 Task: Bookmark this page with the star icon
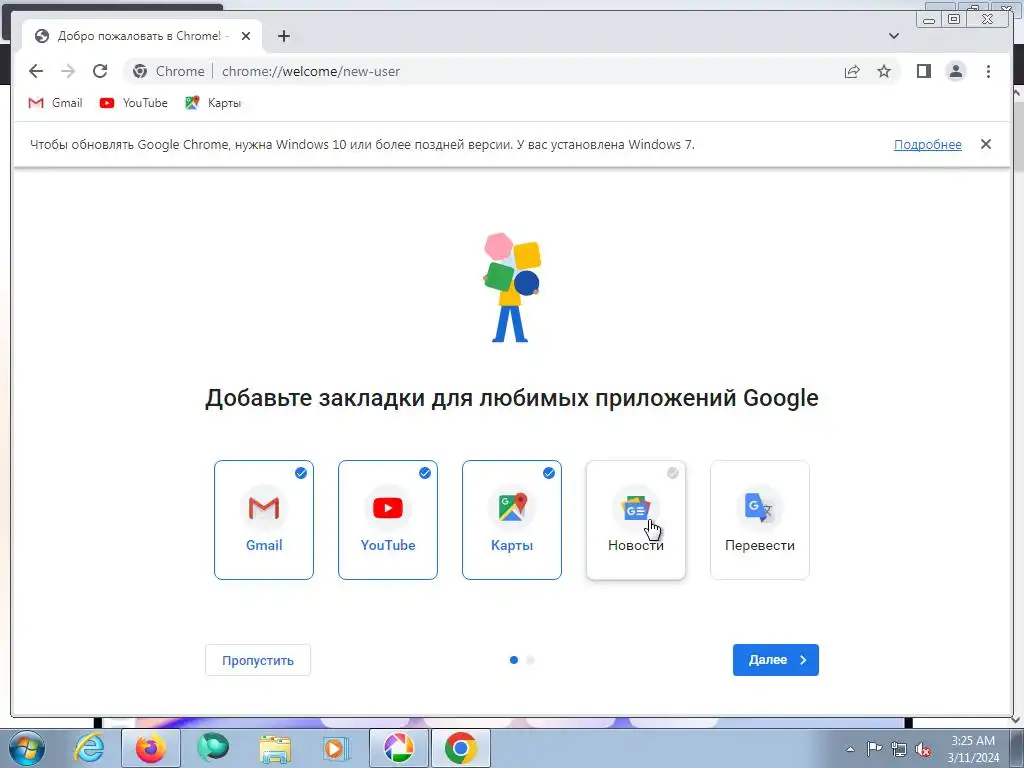point(884,71)
